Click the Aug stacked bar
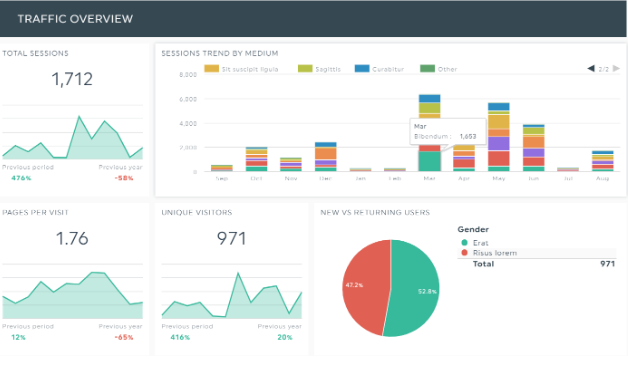The width and height of the screenshot is (628, 366). pos(603,161)
